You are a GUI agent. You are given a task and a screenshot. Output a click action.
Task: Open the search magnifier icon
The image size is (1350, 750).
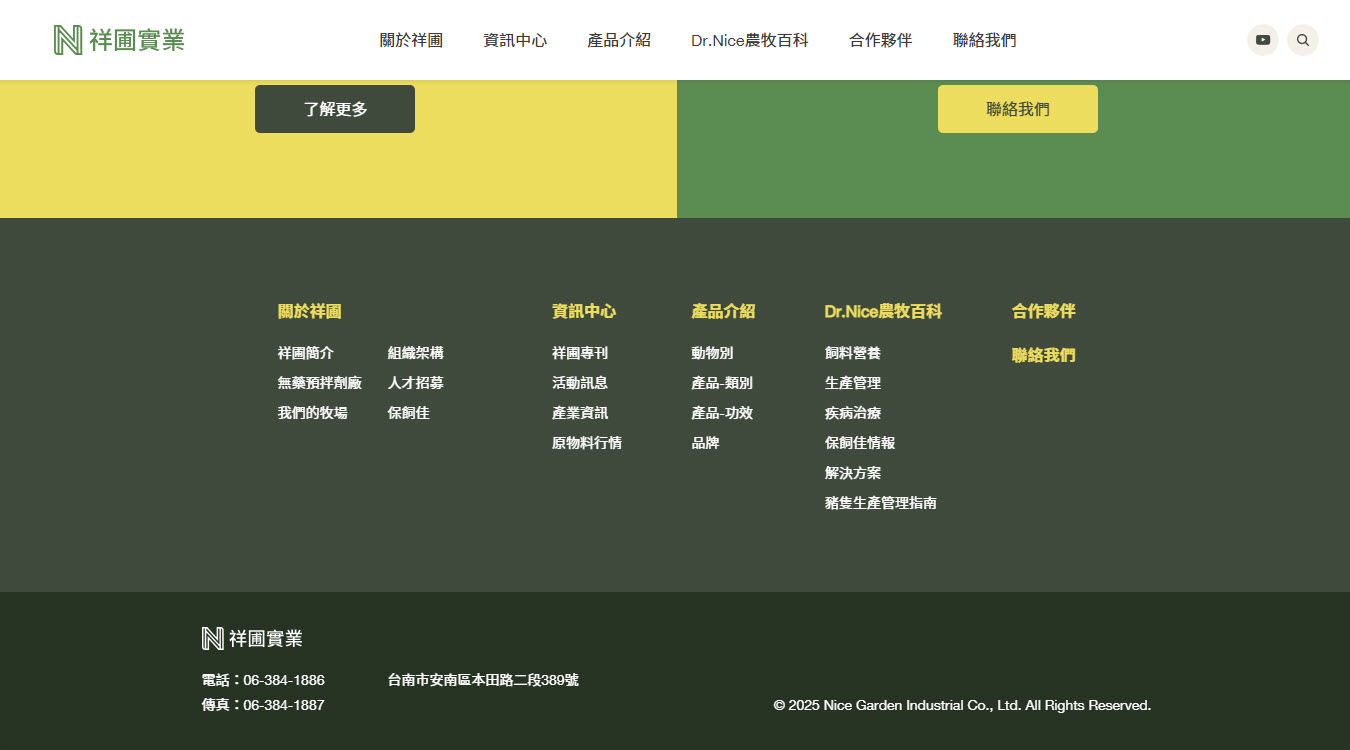point(1302,40)
